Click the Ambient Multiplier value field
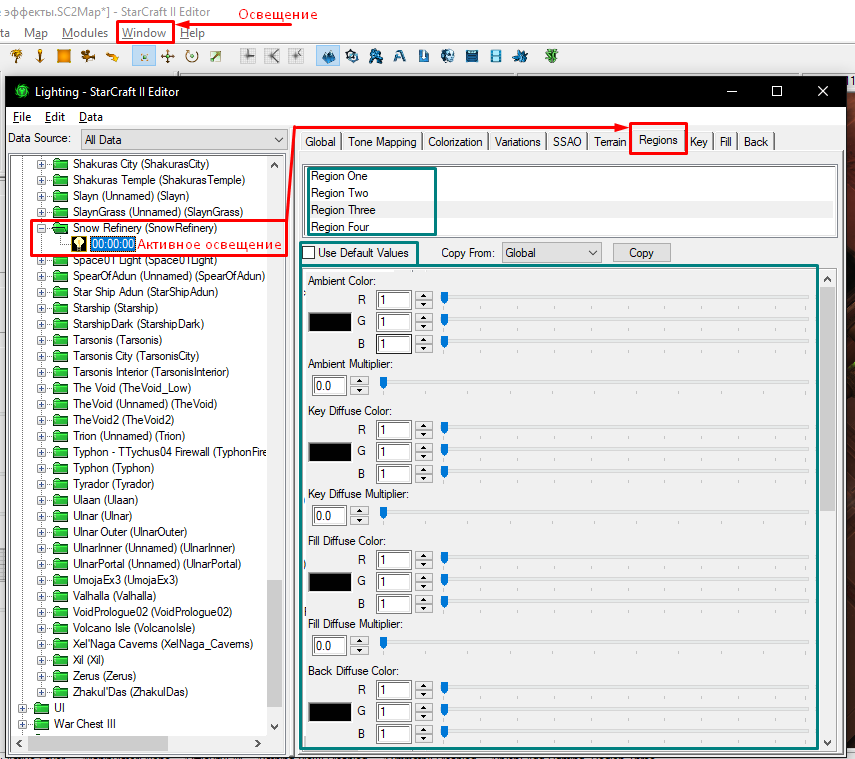The height and width of the screenshot is (759, 855). coord(330,386)
